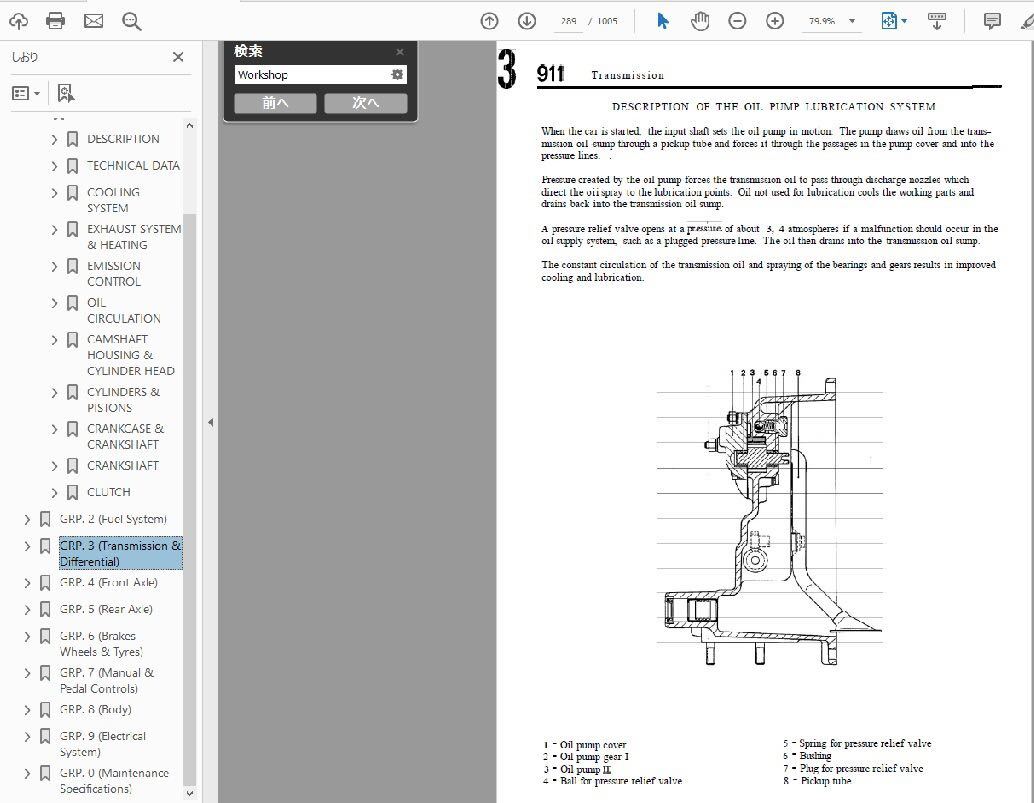This screenshot has width=1034, height=803.
Task: Open the CRANKCASE & CRANKSHAFT bookmark
Action: tap(125, 436)
